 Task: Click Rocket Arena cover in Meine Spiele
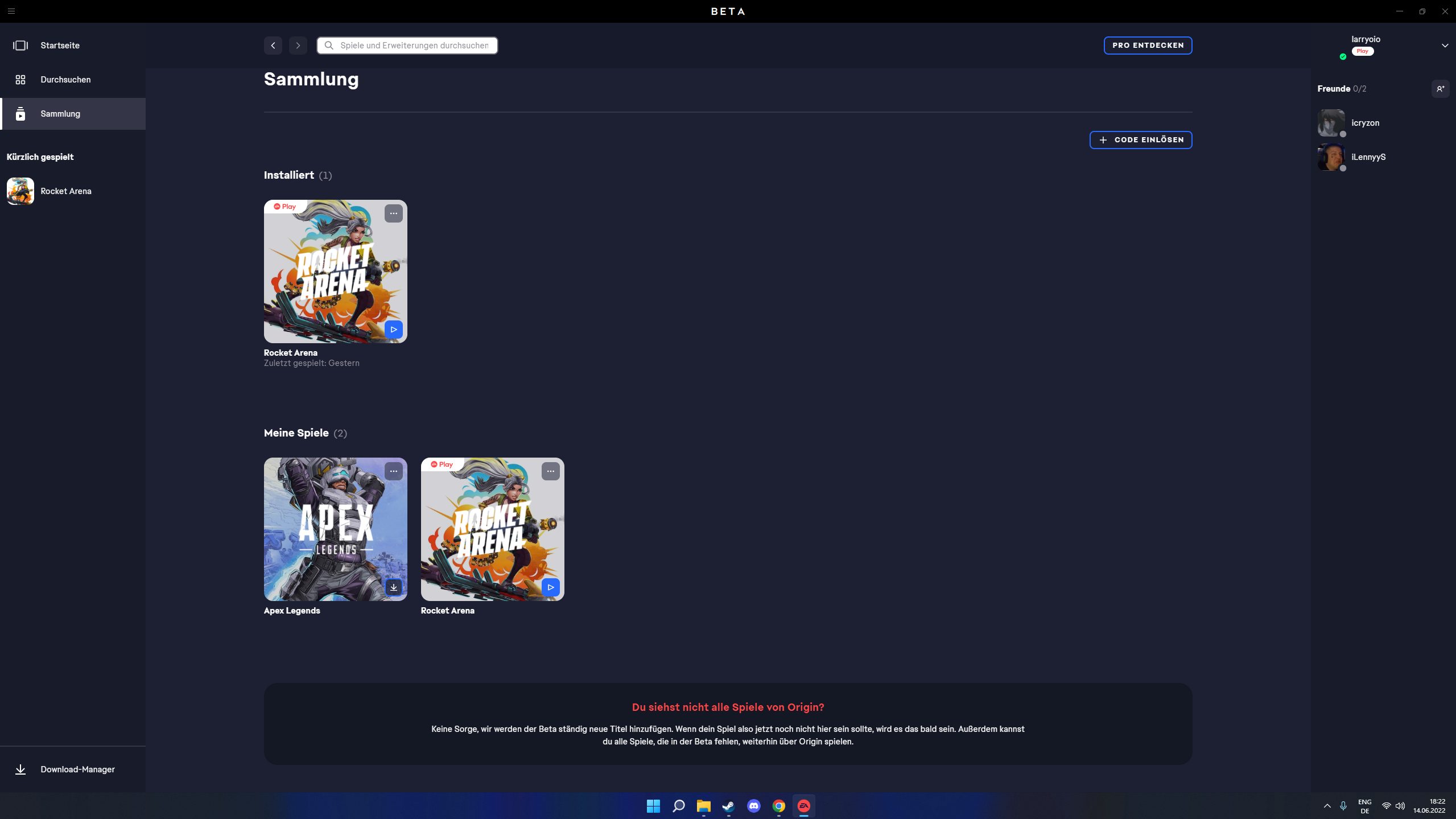click(x=493, y=529)
